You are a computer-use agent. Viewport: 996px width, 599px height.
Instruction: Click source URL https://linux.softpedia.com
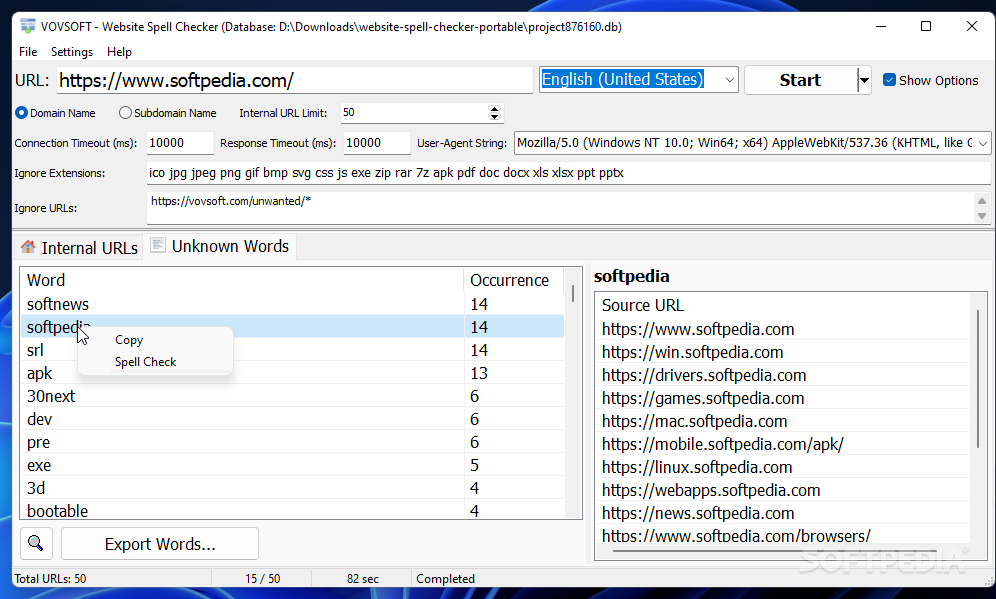(x=697, y=467)
